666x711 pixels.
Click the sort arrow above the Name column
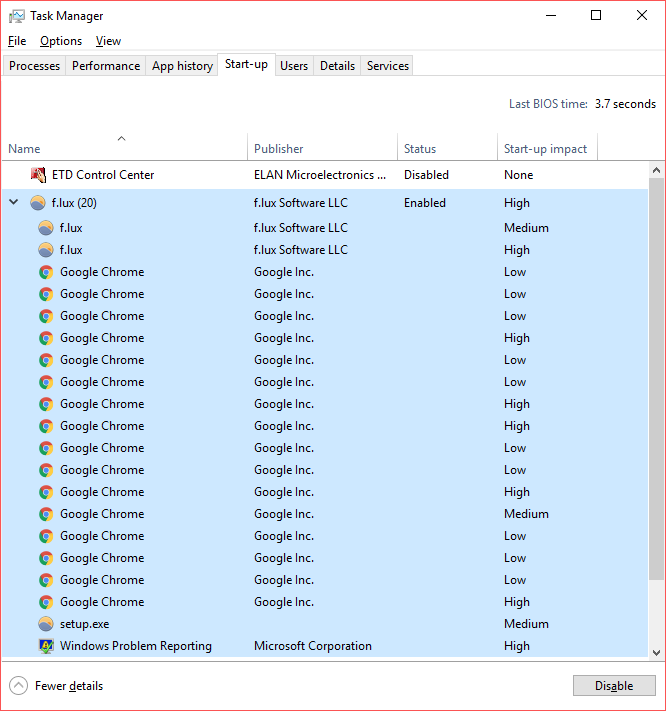[122, 138]
